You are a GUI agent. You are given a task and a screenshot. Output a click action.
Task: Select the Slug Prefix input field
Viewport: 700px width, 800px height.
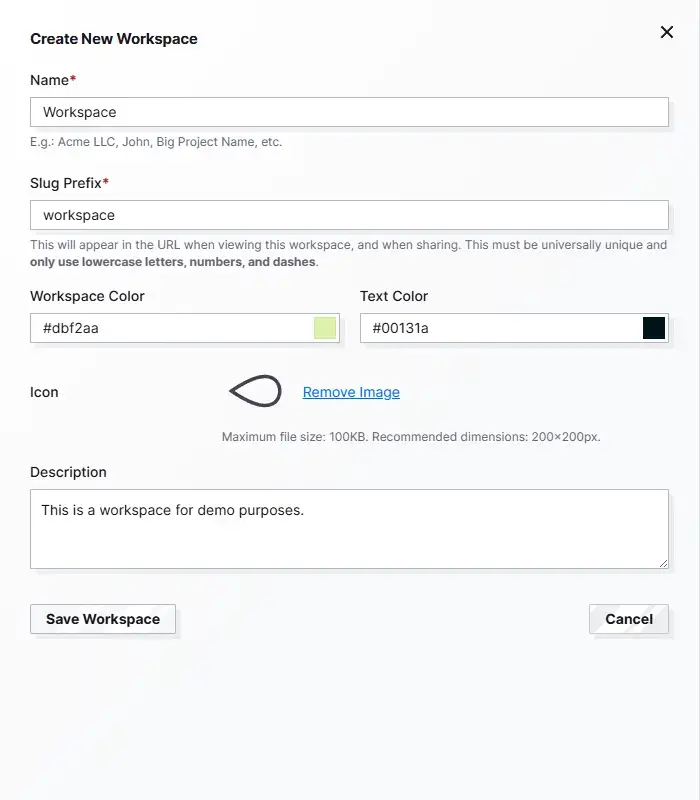[300, 215]
